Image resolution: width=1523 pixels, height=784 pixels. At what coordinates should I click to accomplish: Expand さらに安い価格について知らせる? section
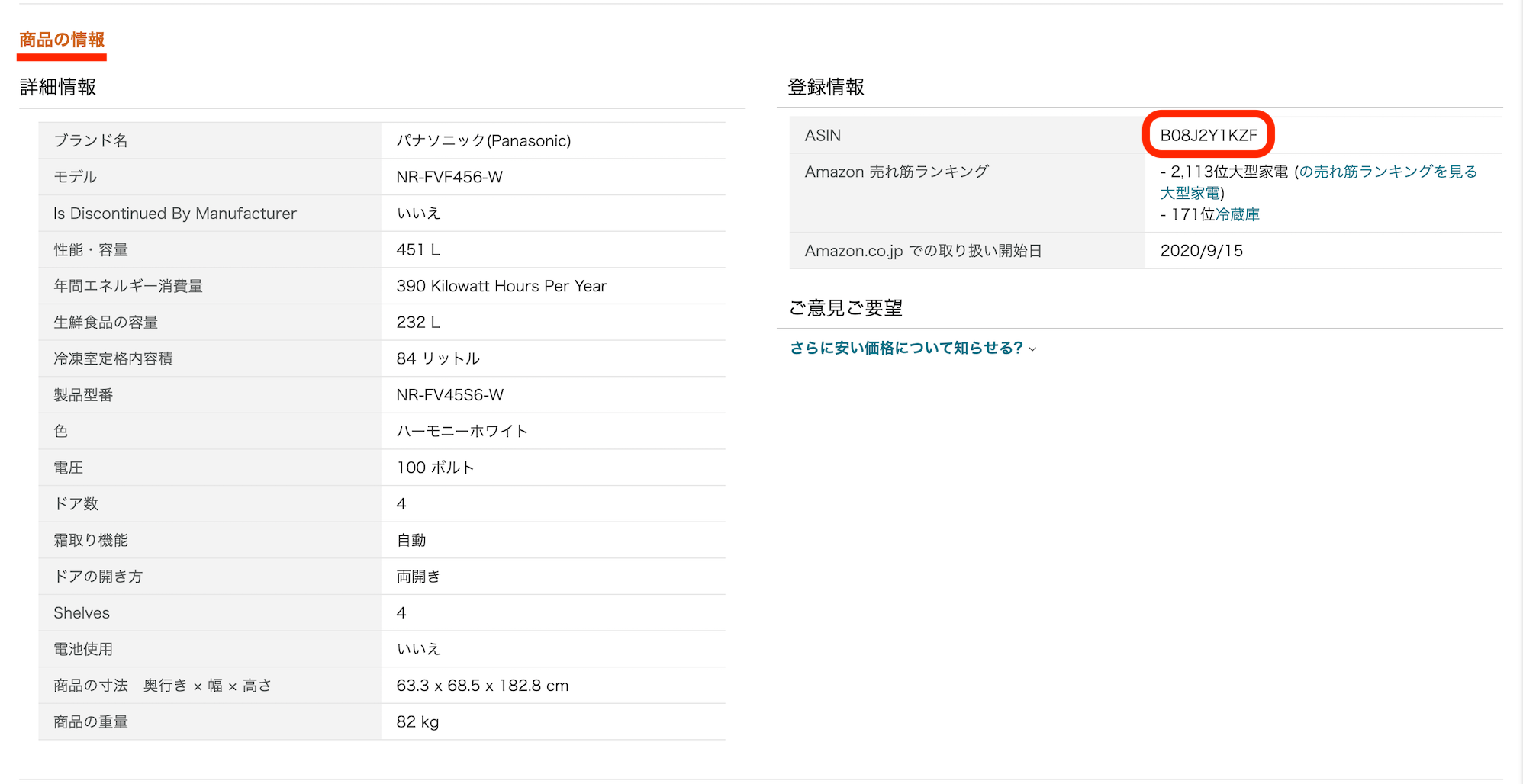906,348
